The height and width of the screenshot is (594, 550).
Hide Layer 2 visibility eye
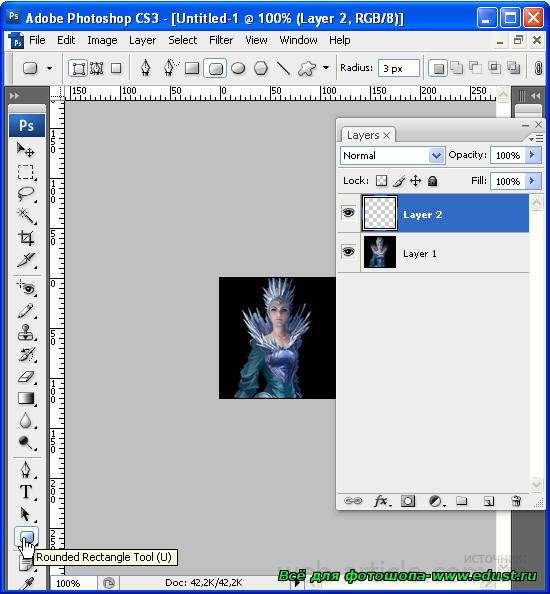coord(348,213)
